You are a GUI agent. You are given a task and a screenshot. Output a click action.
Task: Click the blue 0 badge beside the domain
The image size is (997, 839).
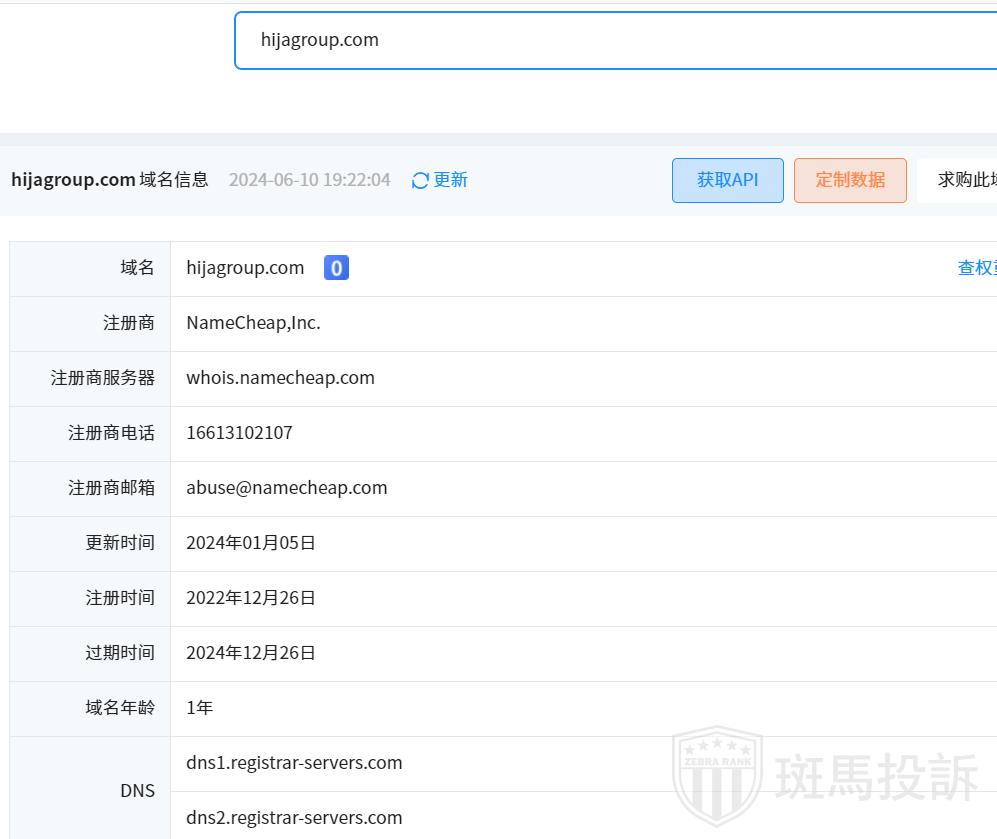(336, 268)
